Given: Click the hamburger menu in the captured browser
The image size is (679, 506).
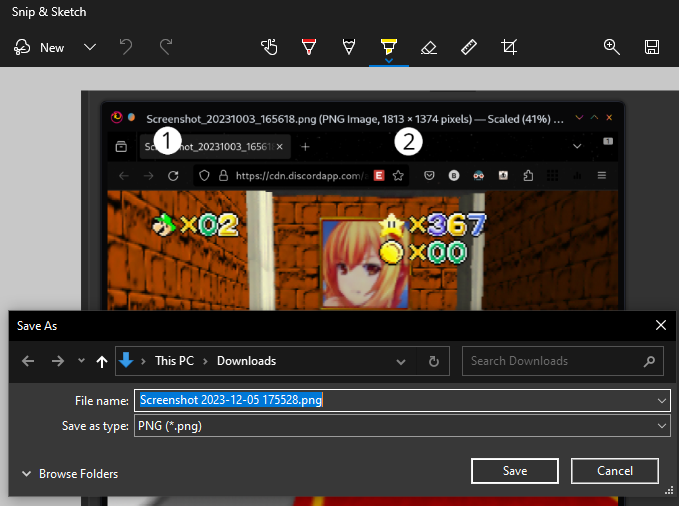Looking at the screenshot, I should tap(602, 175).
